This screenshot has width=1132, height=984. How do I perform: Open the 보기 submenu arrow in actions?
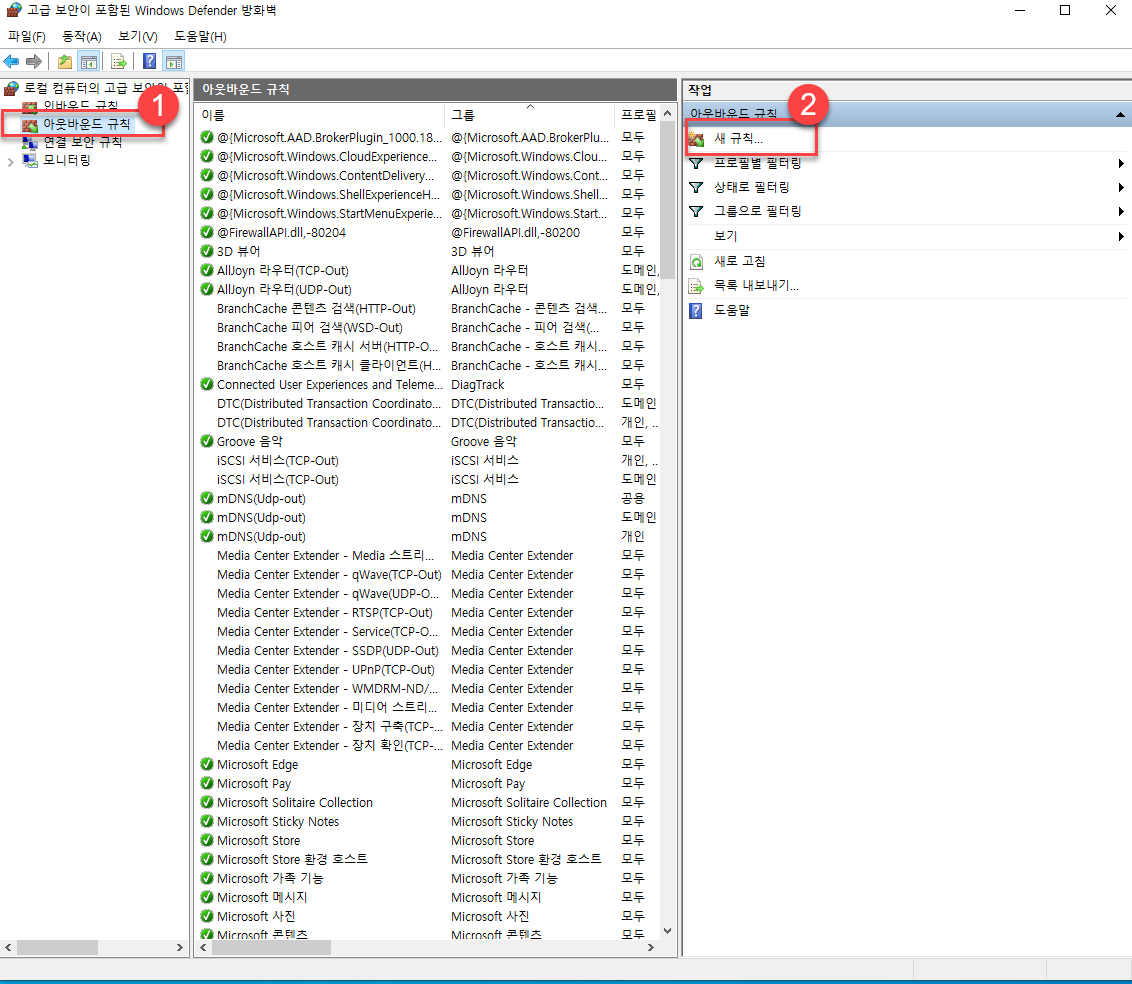[1120, 237]
